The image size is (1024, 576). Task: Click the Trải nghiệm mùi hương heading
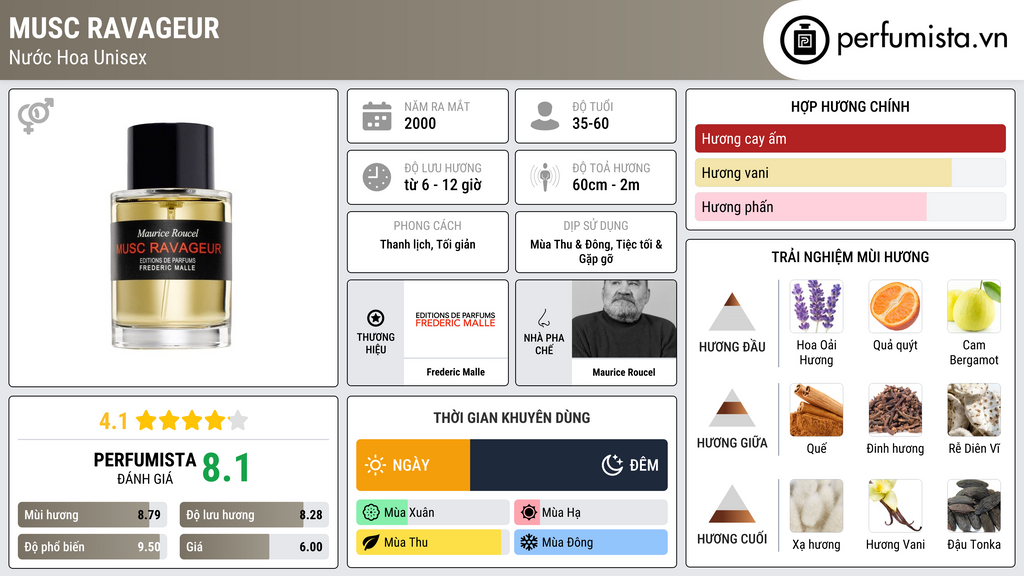coord(850,257)
